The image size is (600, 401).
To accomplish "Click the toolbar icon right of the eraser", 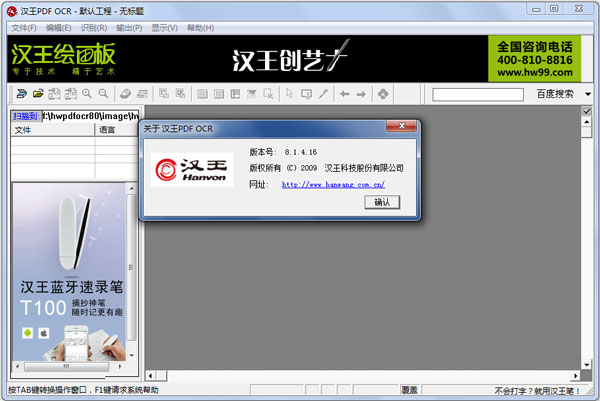I will 142,94.
